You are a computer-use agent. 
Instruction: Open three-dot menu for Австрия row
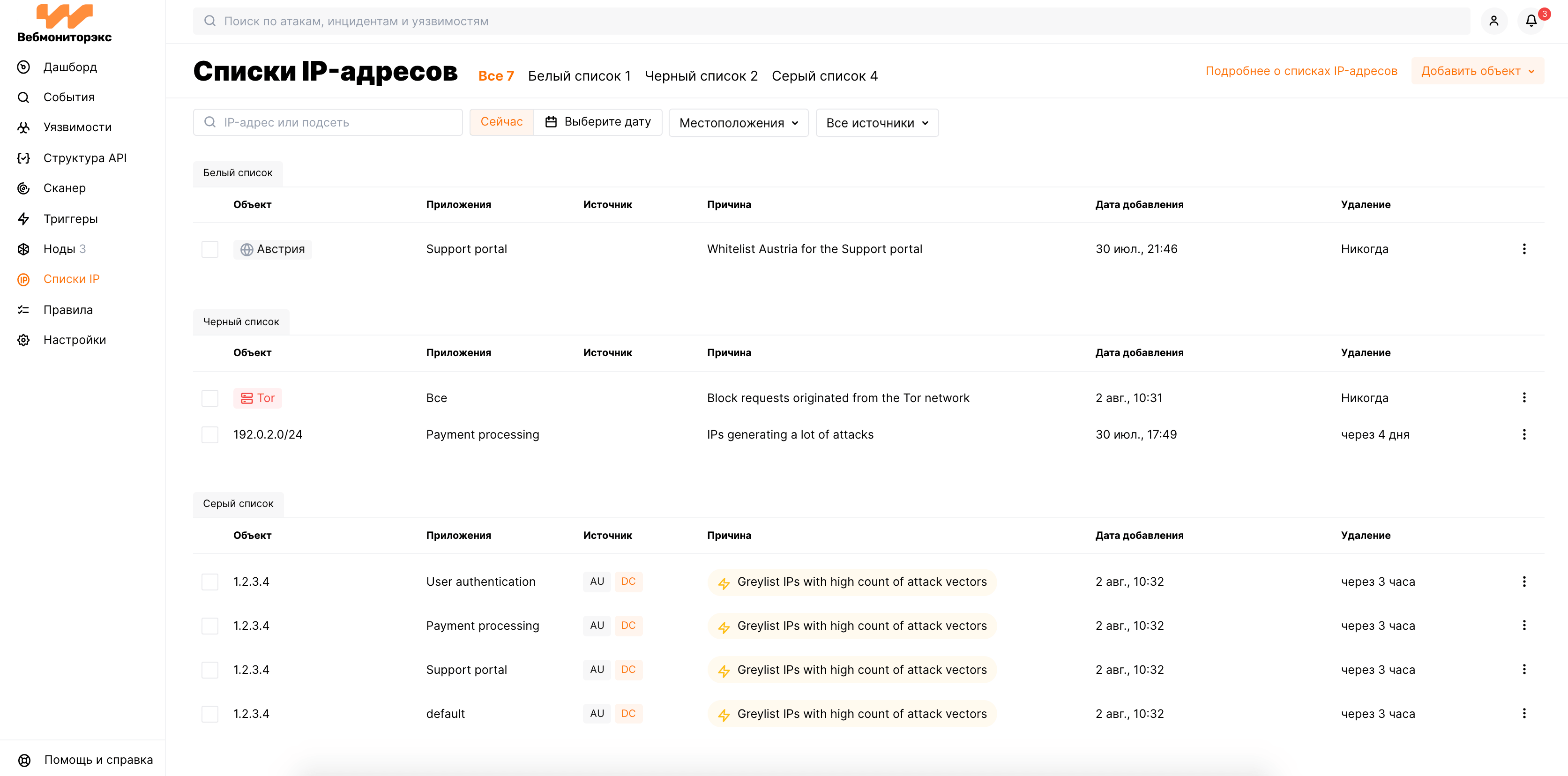[x=1523, y=249]
